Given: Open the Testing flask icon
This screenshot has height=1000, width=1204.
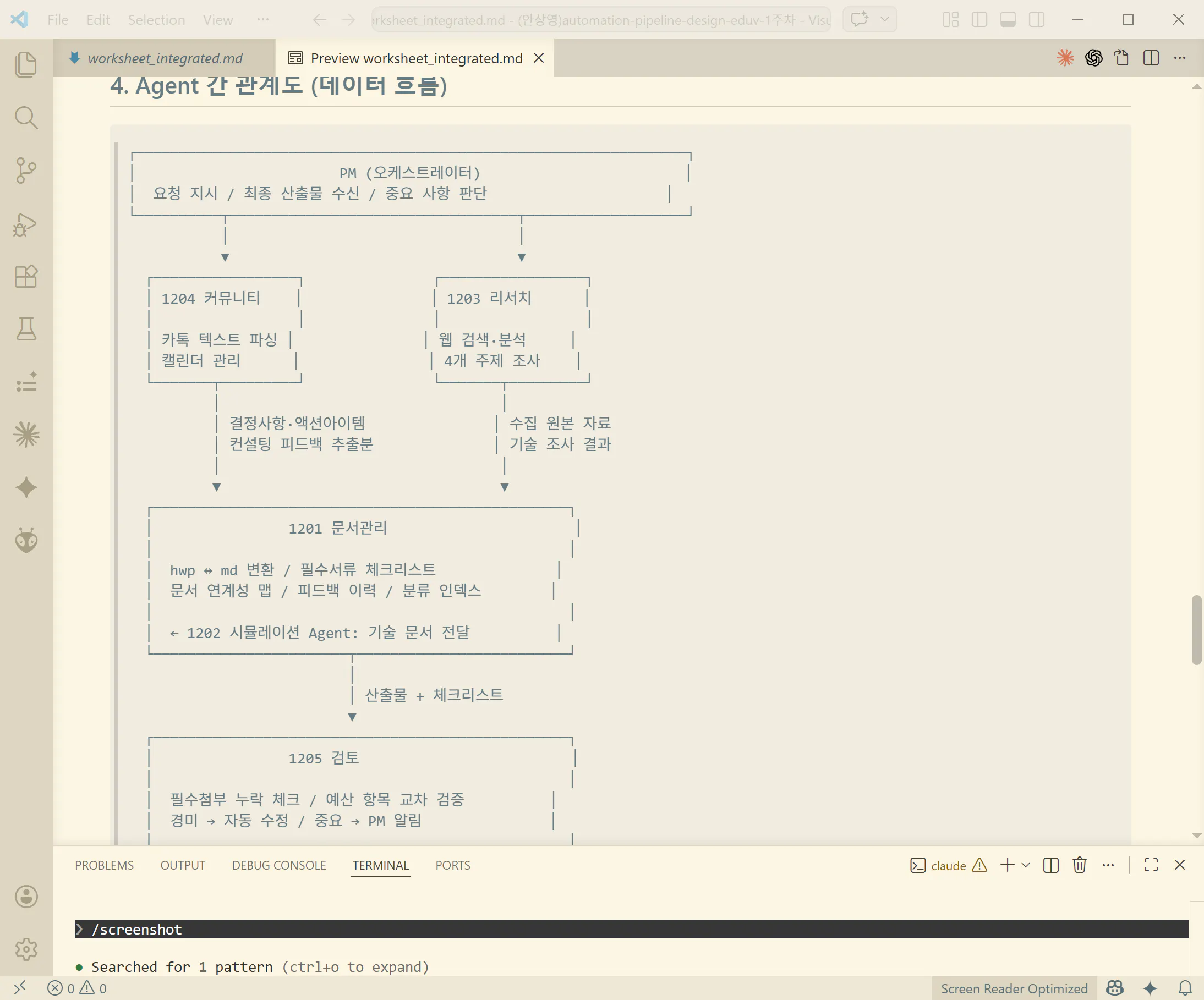Looking at the screenshot, I should (x=26, y=329).
